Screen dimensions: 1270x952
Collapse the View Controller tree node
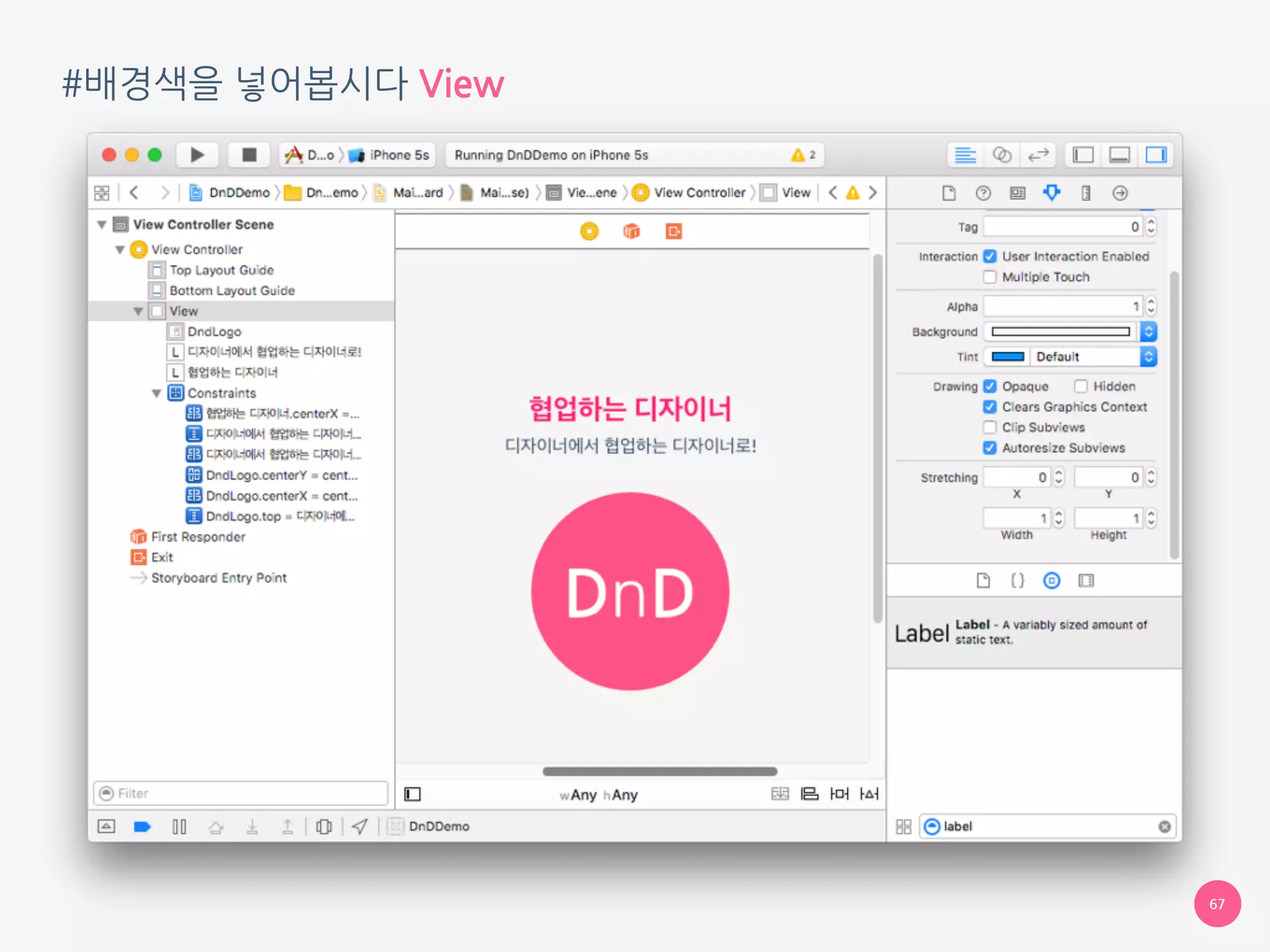coord(120,250)
